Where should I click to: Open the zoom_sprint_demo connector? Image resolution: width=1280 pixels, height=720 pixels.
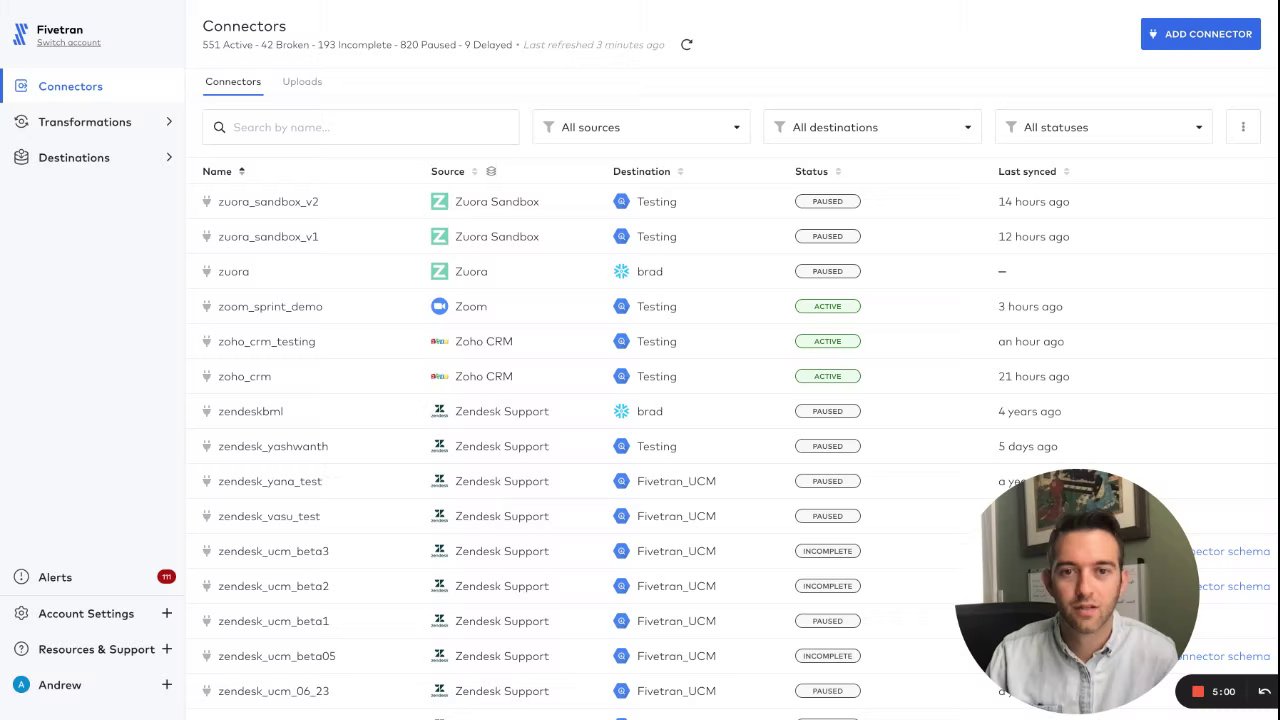tap(270, 306)
